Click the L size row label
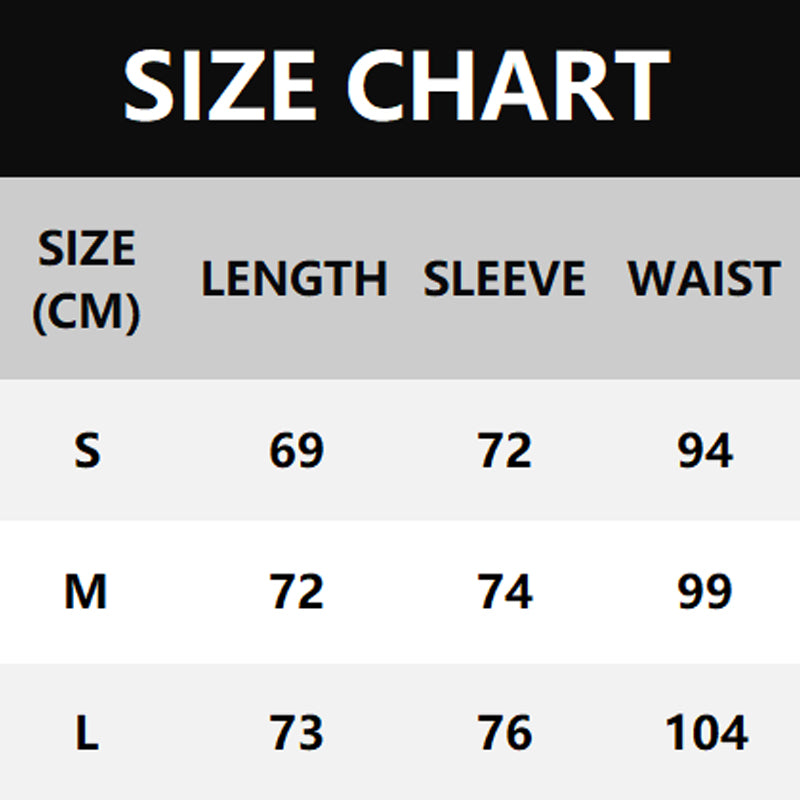 coord(87,735)
